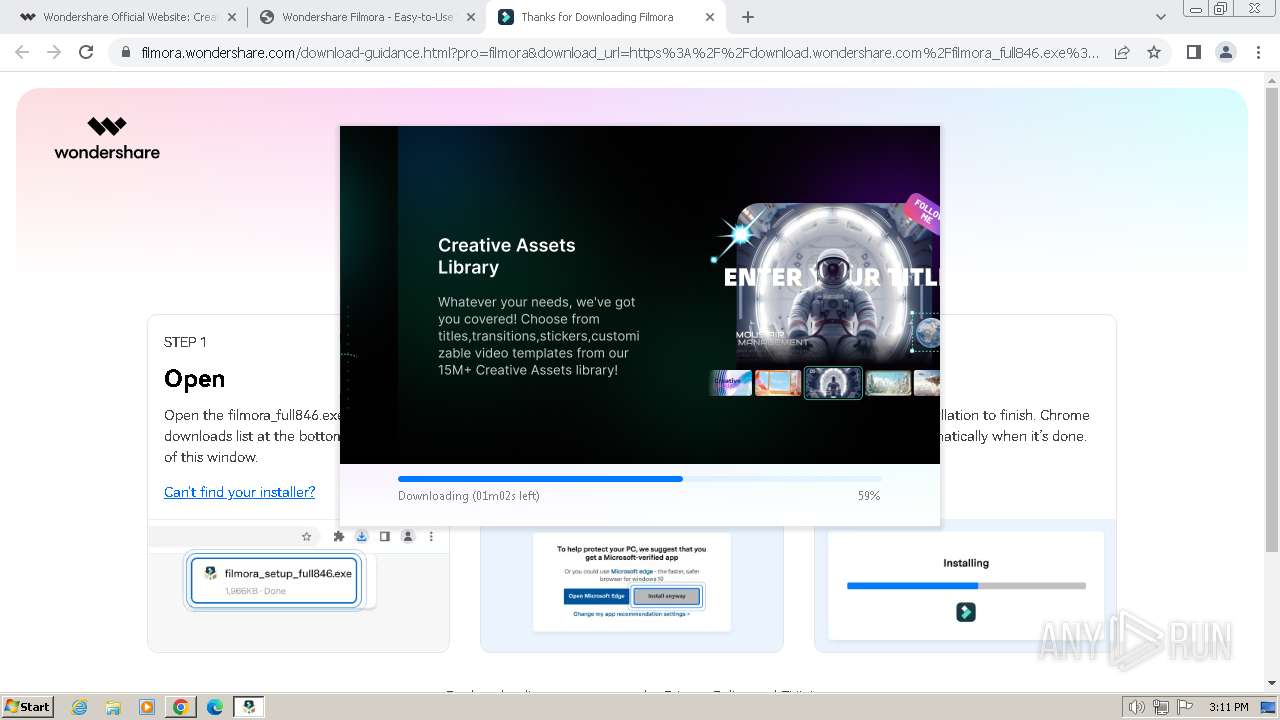Image resolution: width=1280 pixels, height=720 pixels.
Task: Click the network tray icon
Action: [x=1161, y=707]
